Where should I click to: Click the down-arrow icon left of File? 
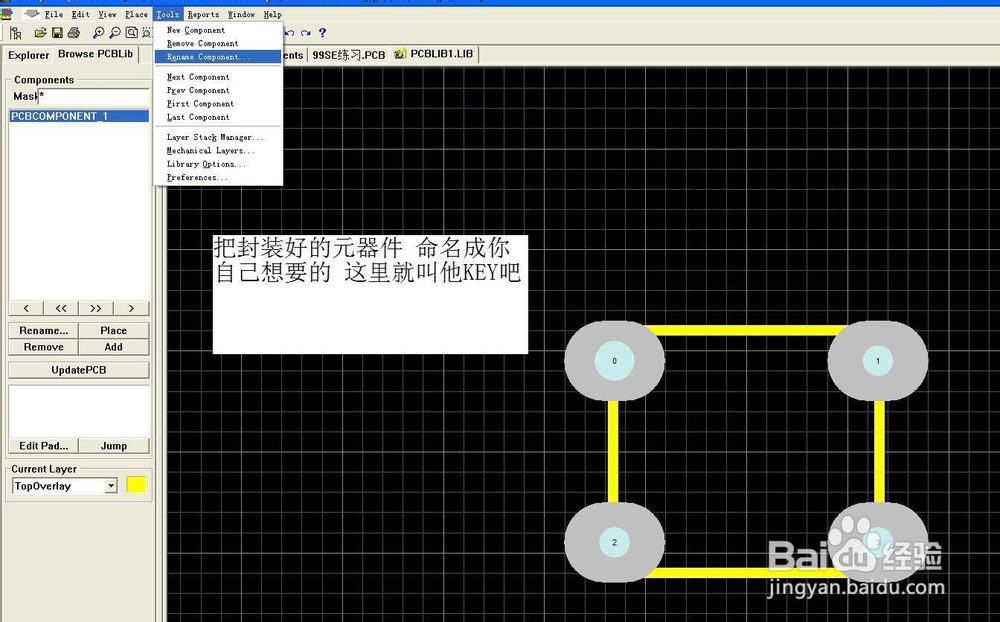tap(31, 13)
